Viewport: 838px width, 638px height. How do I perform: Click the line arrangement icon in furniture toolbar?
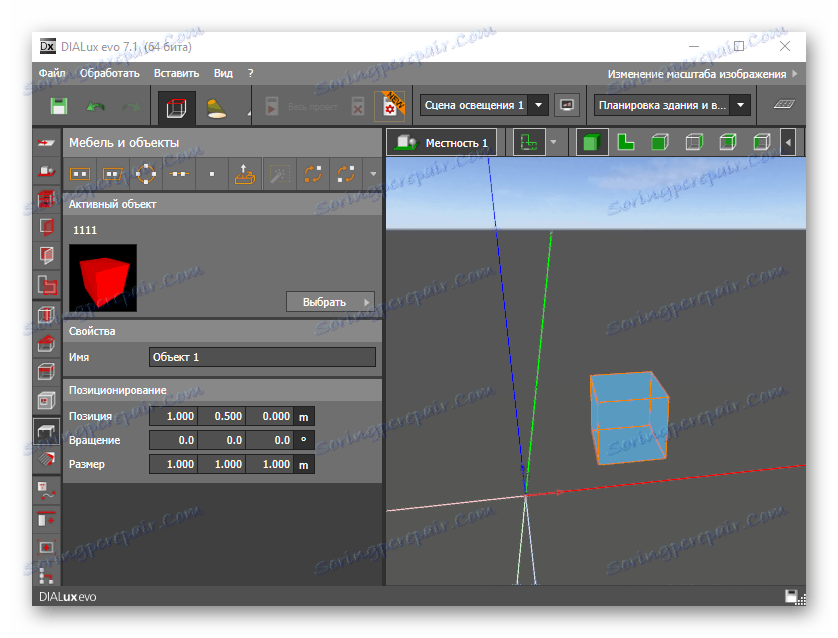179,173
